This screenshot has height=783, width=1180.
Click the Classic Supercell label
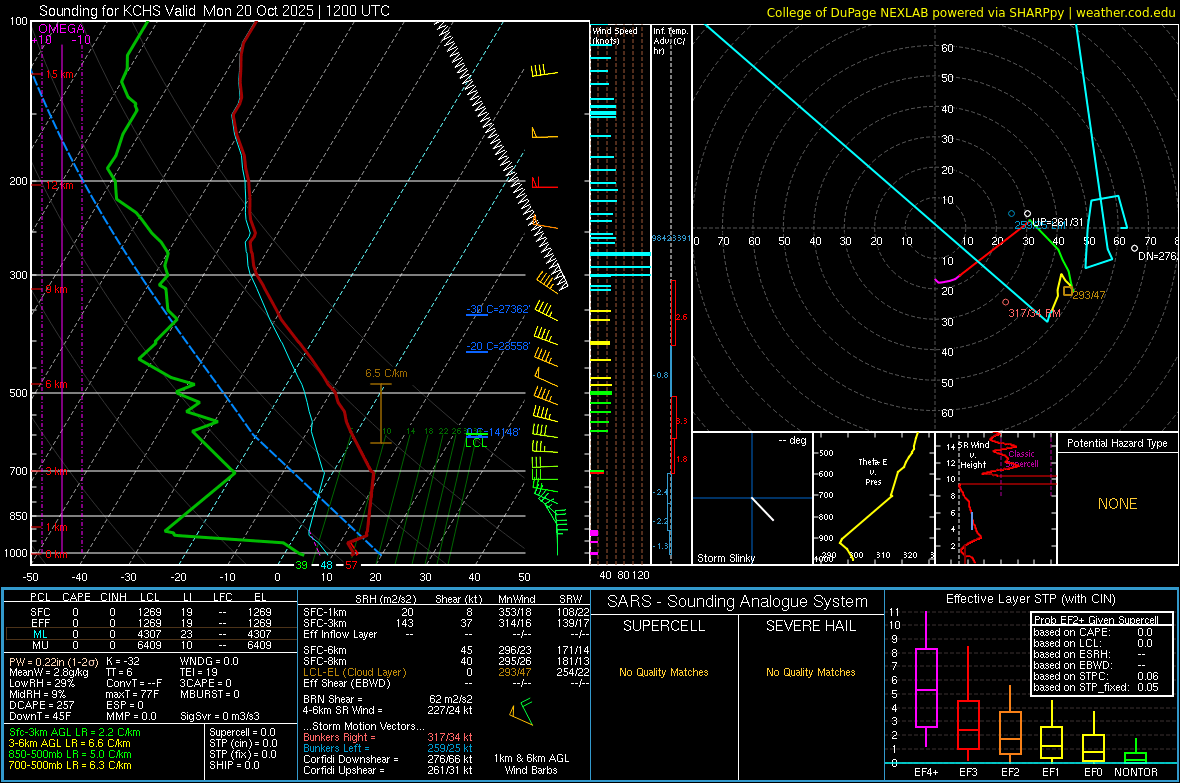[1021, 459]
